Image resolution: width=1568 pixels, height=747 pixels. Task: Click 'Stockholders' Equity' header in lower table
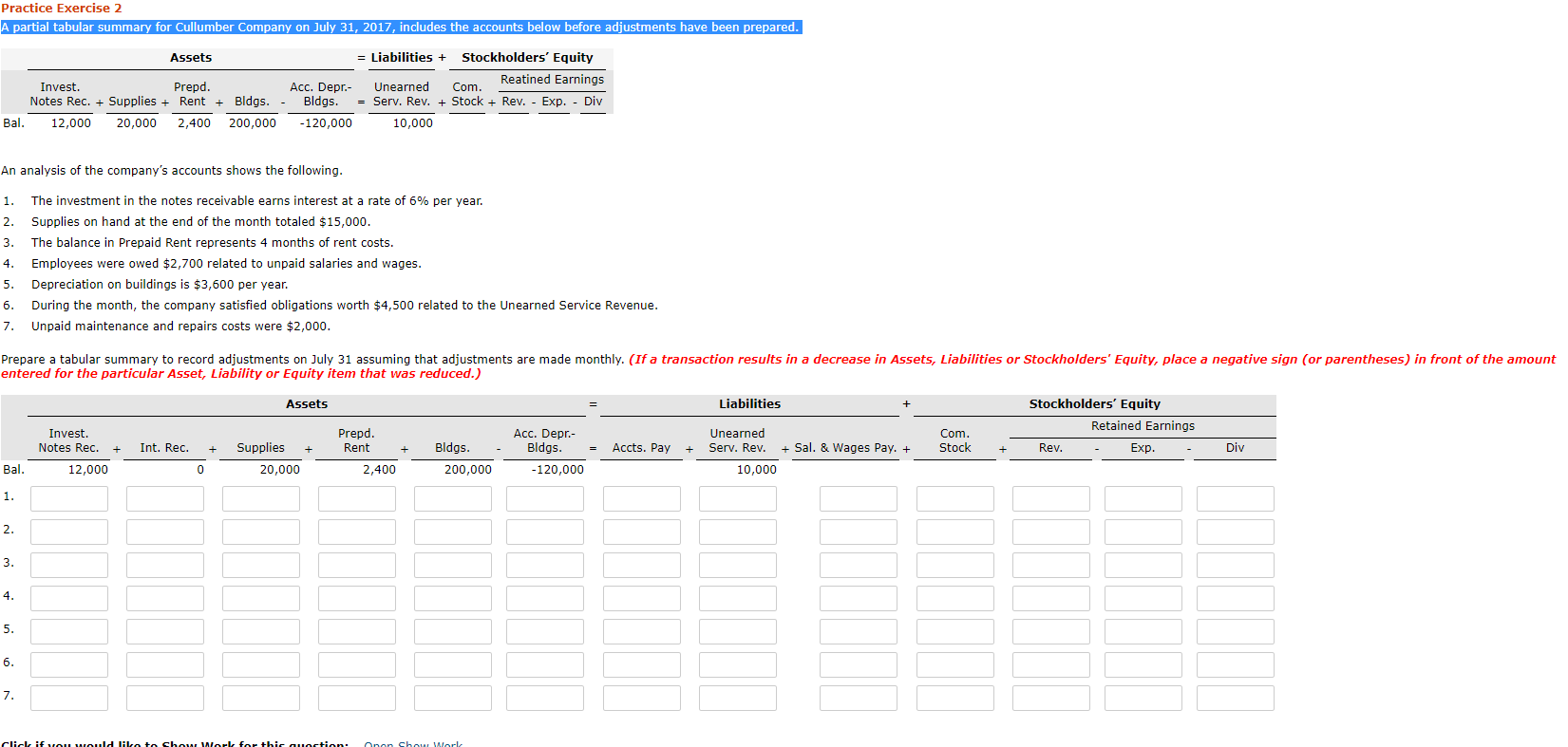[x=1094, y=404]
